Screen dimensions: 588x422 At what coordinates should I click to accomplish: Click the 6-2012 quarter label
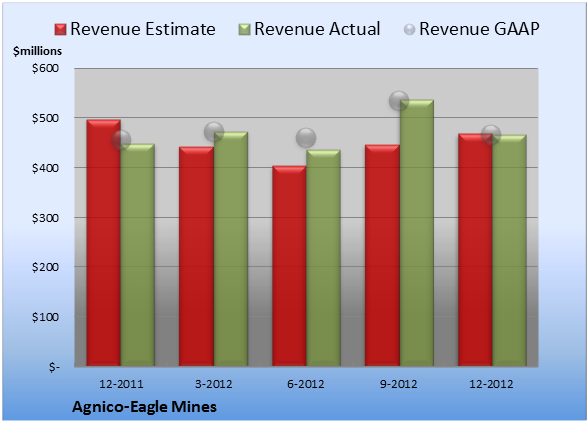(306, 384)
